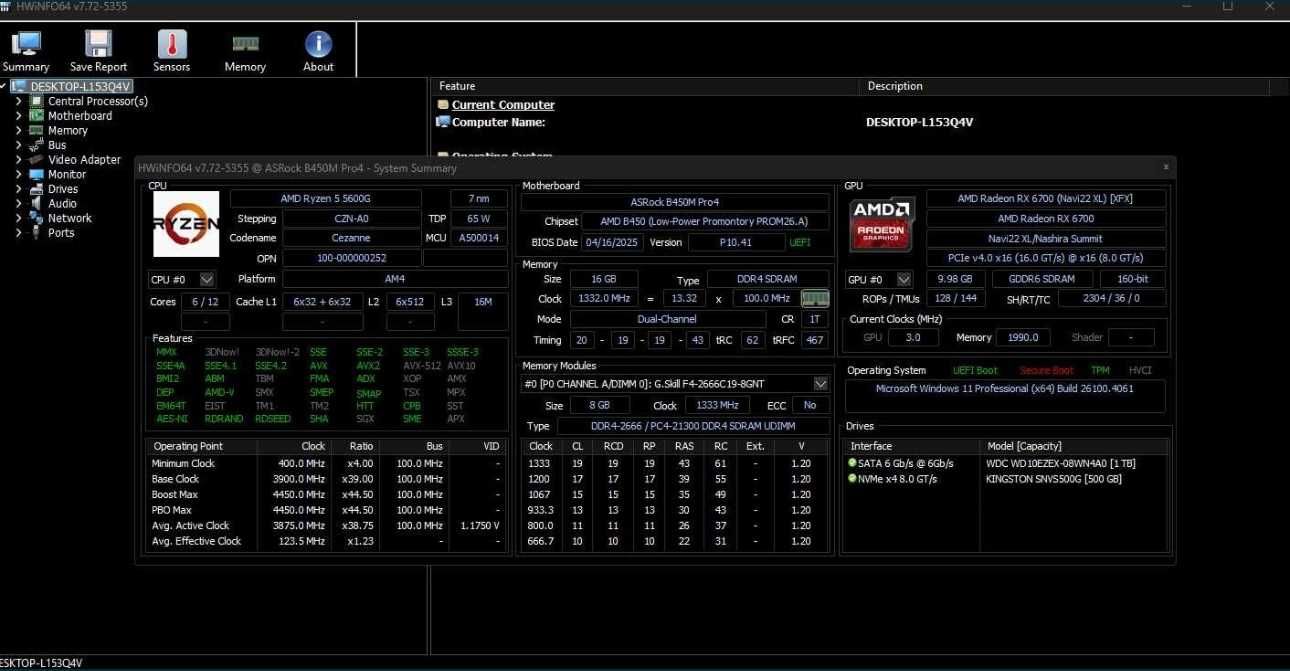Expand the Network tree node
The width and height of the screenshot is (1290, 671).
pyautogui.click(x=18, y=218)
